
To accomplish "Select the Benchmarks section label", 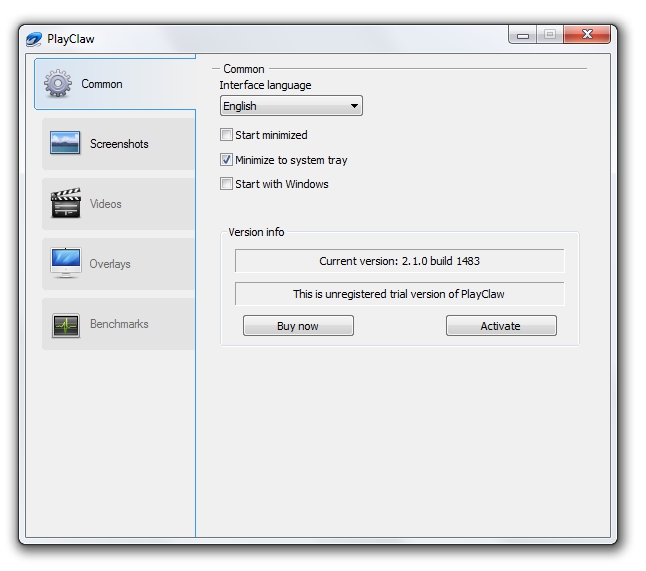I will (119, 324).
